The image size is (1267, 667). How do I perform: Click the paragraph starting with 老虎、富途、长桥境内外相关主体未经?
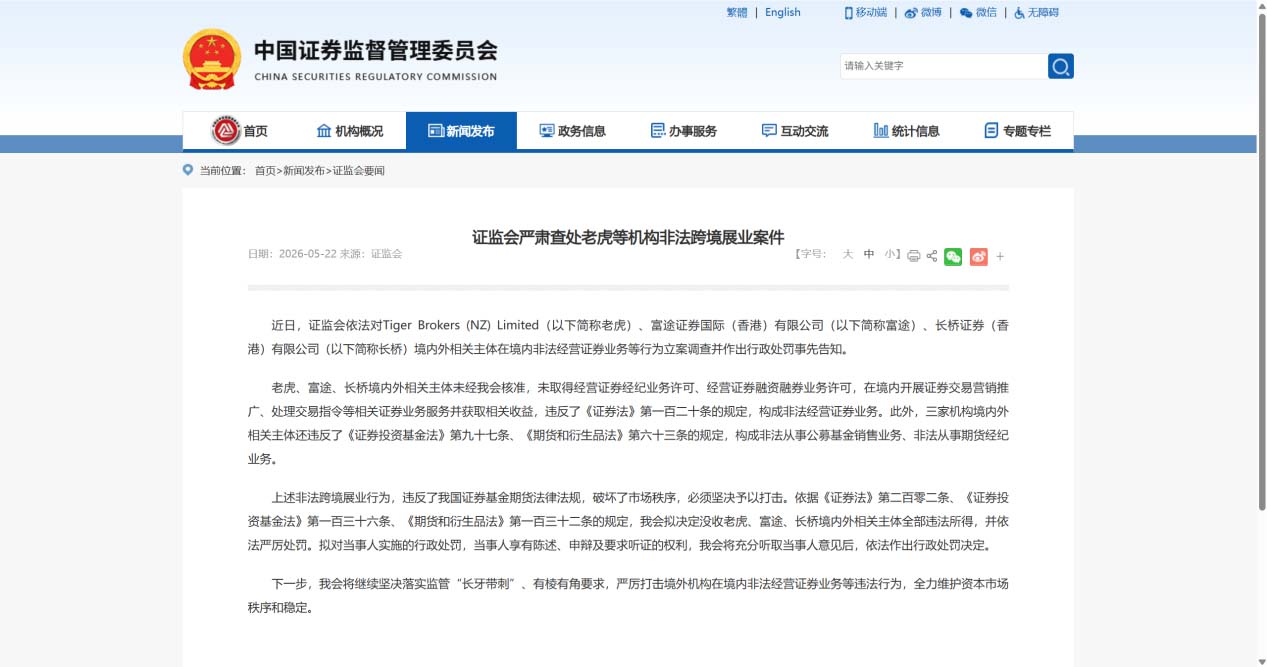pyautogui.click(x=628, y=423)
